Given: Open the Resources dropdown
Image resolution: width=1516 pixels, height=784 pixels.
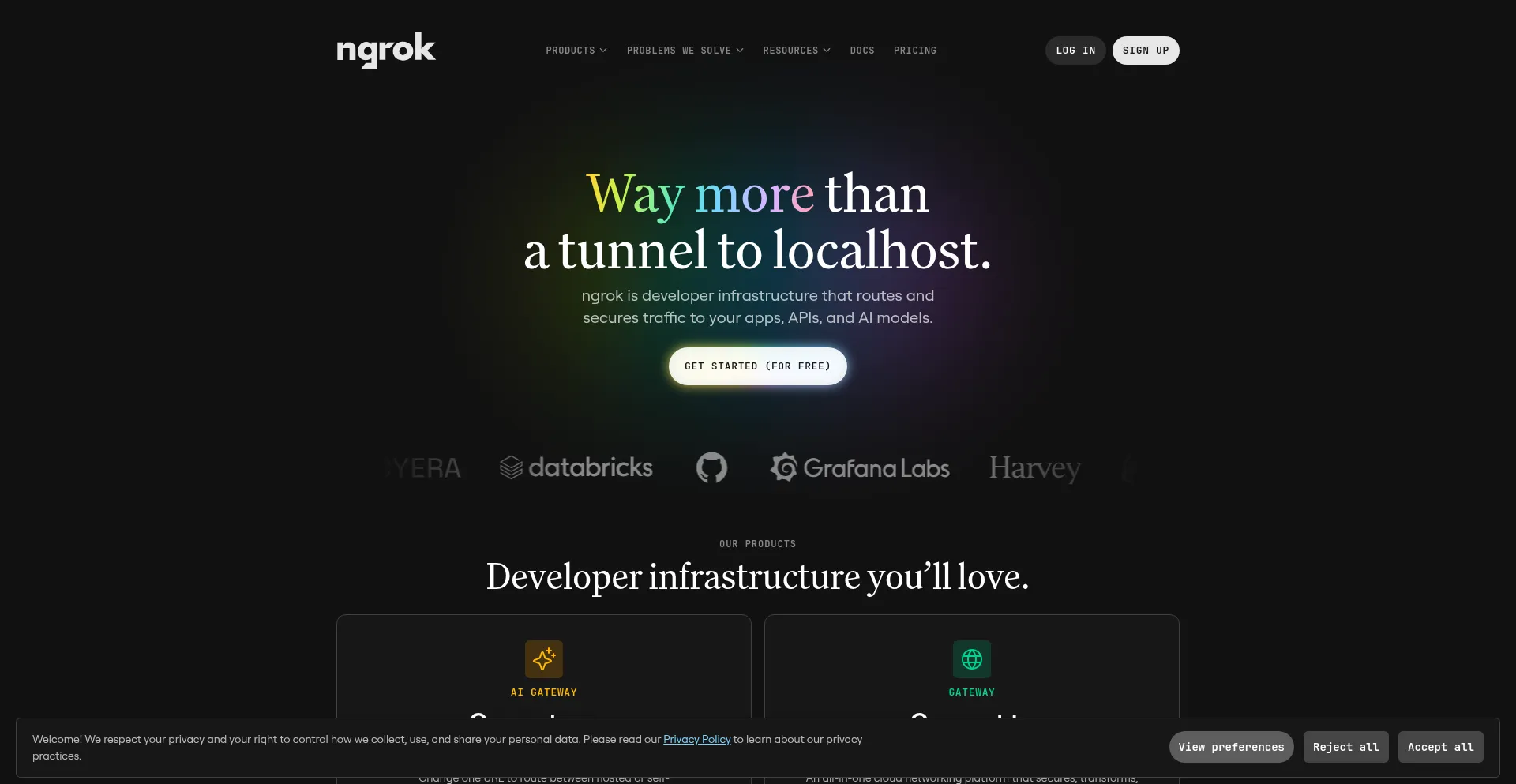Looking at the screenshot, I should [x=797, y=51].
